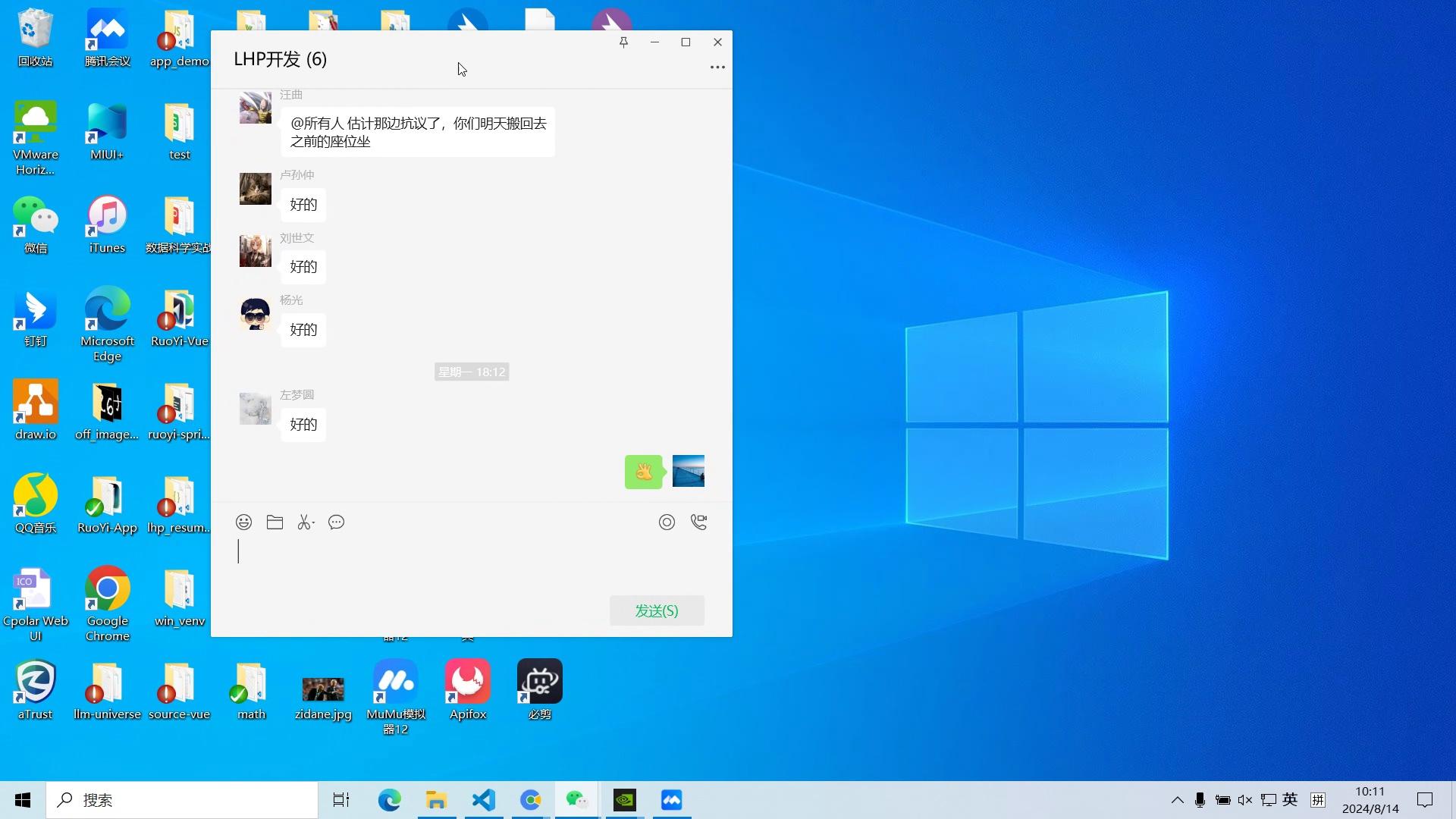Select the VMware Horizon desktop icon

[x=36, y=139]
